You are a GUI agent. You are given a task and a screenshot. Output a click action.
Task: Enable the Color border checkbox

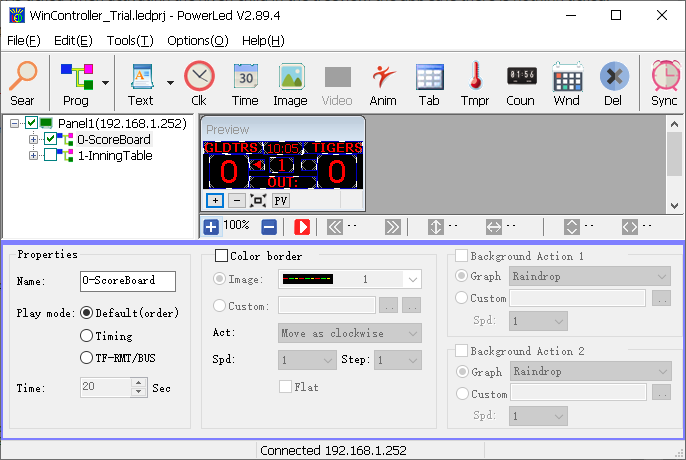pos(222,256)
